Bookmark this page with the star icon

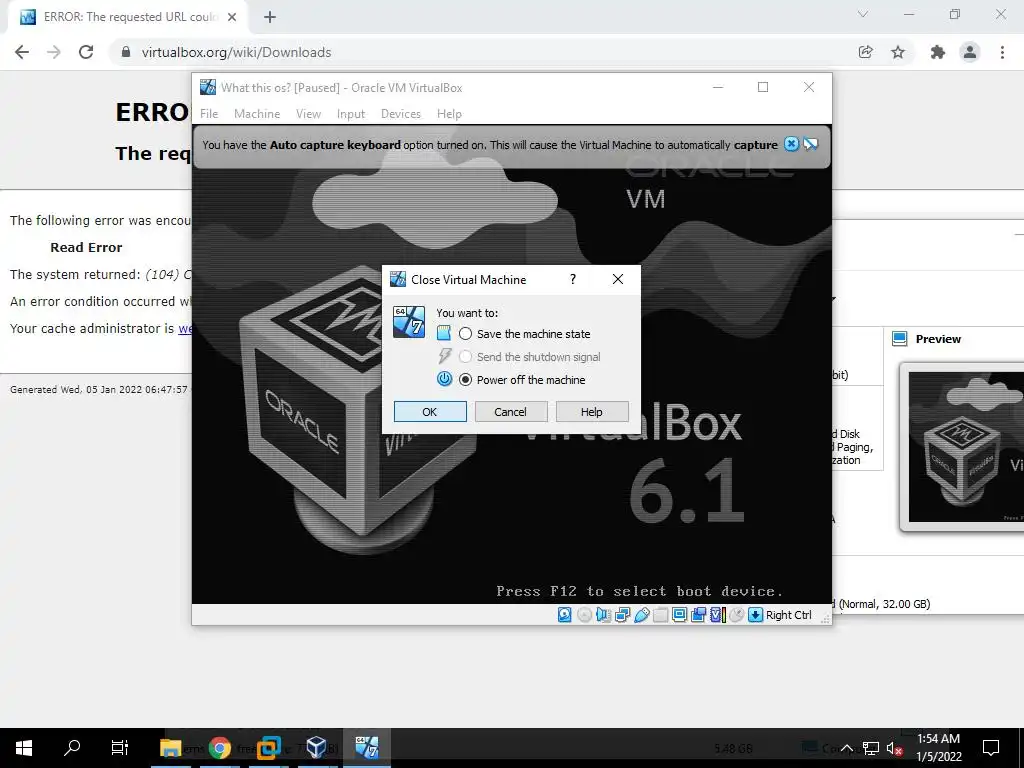tap(898, 52)
